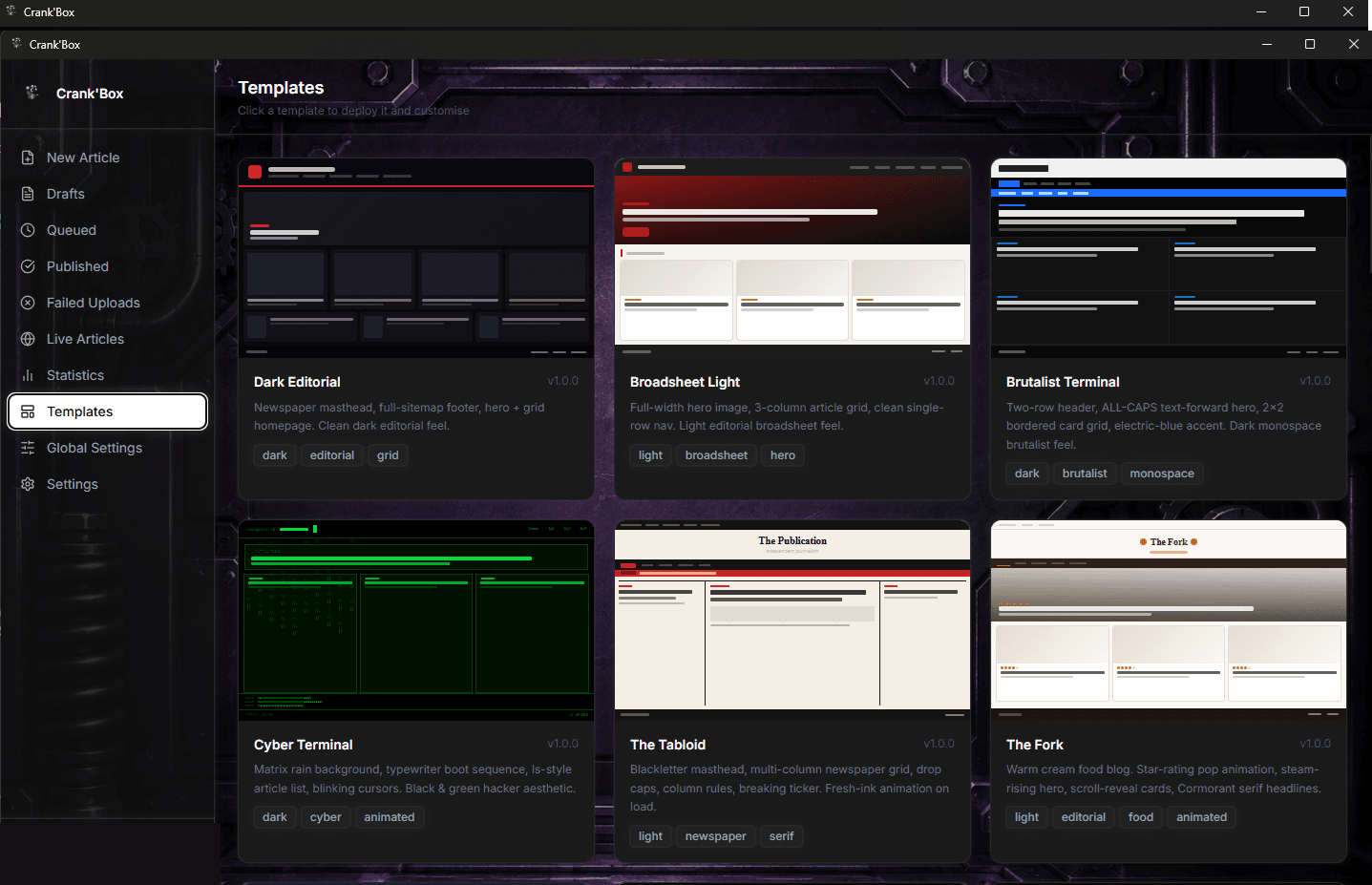
Task: Click the 'broadsheet' tag
Action: coord(716,455)
